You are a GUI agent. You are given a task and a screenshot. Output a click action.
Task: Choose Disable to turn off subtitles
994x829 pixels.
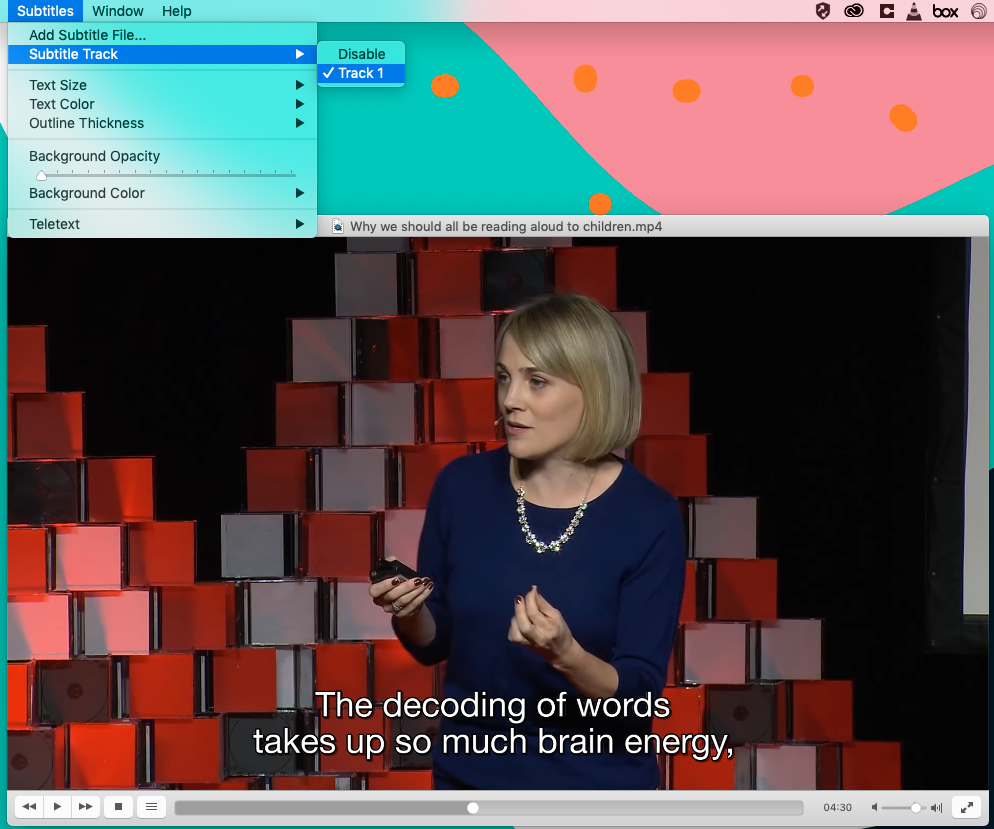361,54
